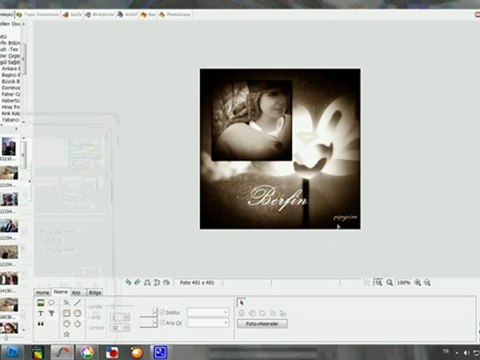The image size is (480, 360).
Task: Open the AniGif tab at top
Action: [128, 15]
